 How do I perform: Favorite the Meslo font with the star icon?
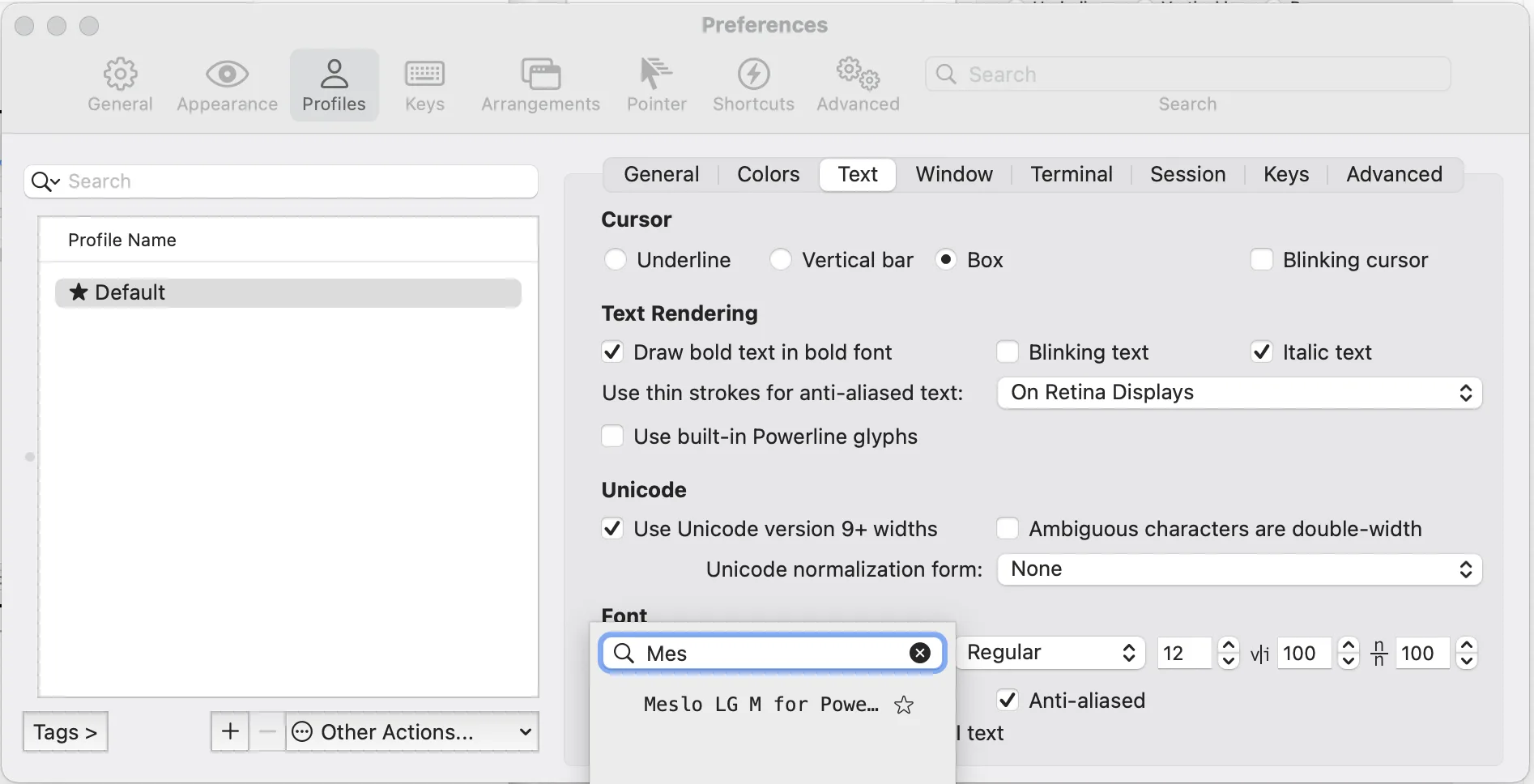coord(904,705)
